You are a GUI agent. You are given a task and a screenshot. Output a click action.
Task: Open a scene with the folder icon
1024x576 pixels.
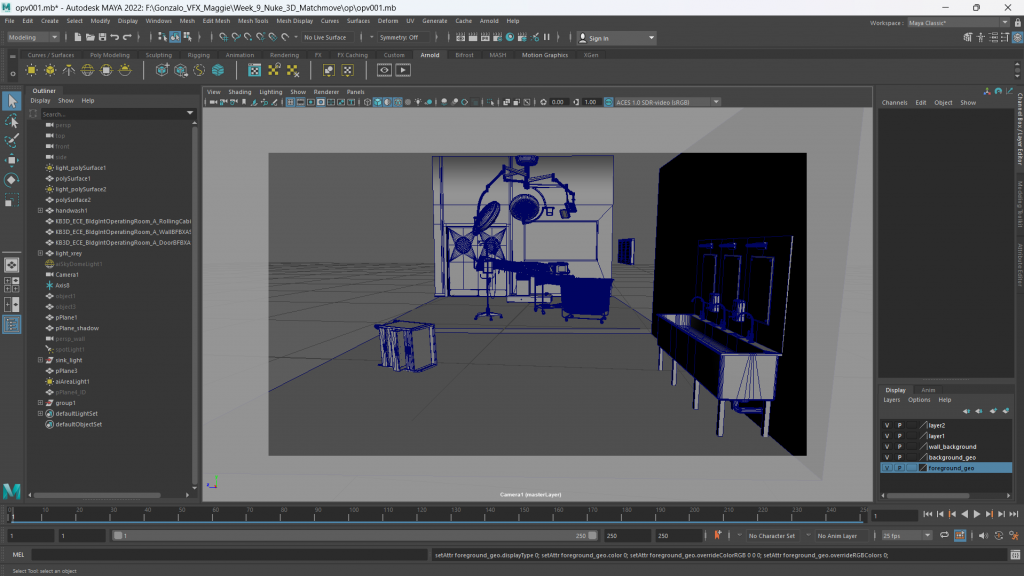pyautogui.click(x=90, y=37)
